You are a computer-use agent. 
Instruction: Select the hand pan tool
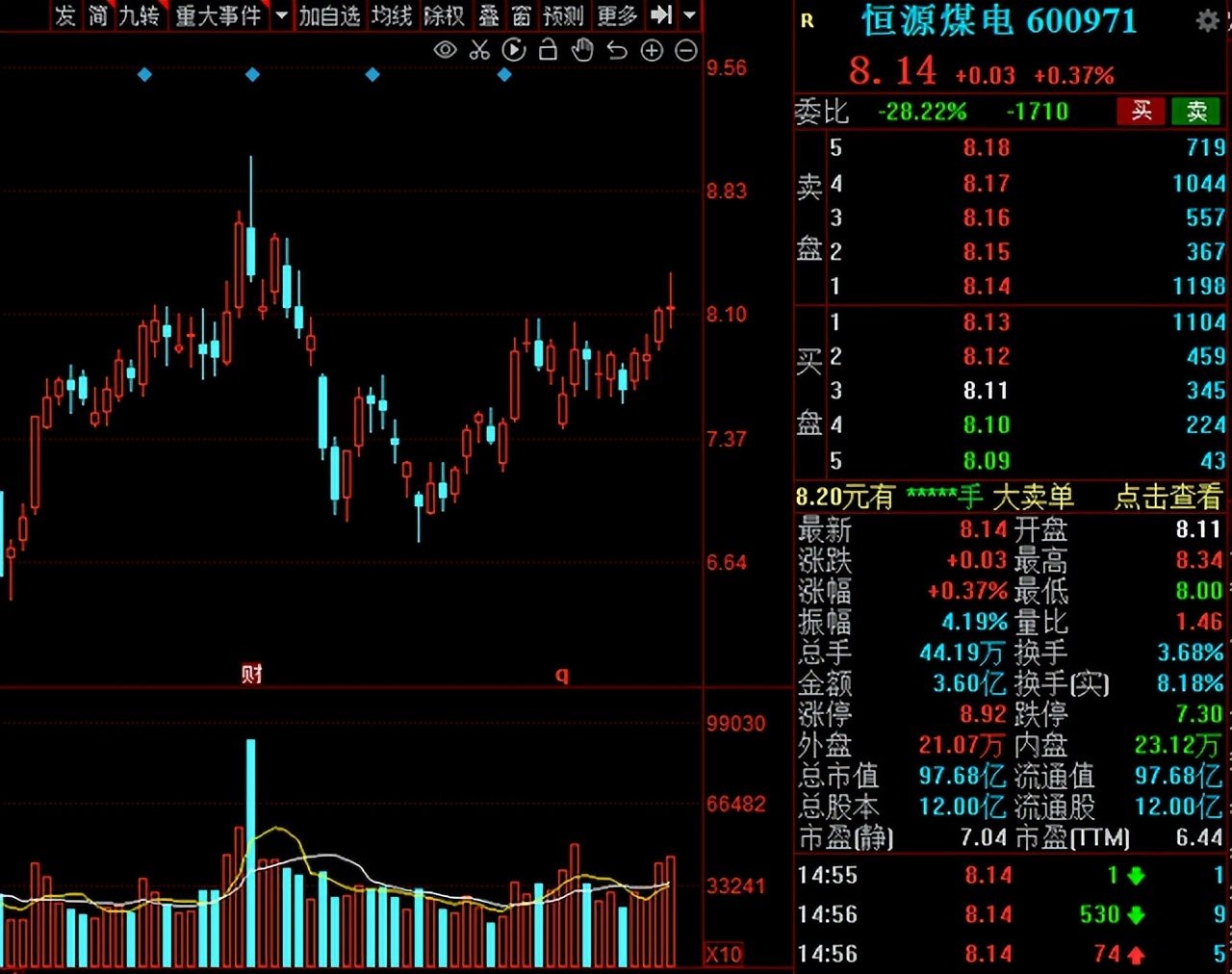click(x=582, y=50)
